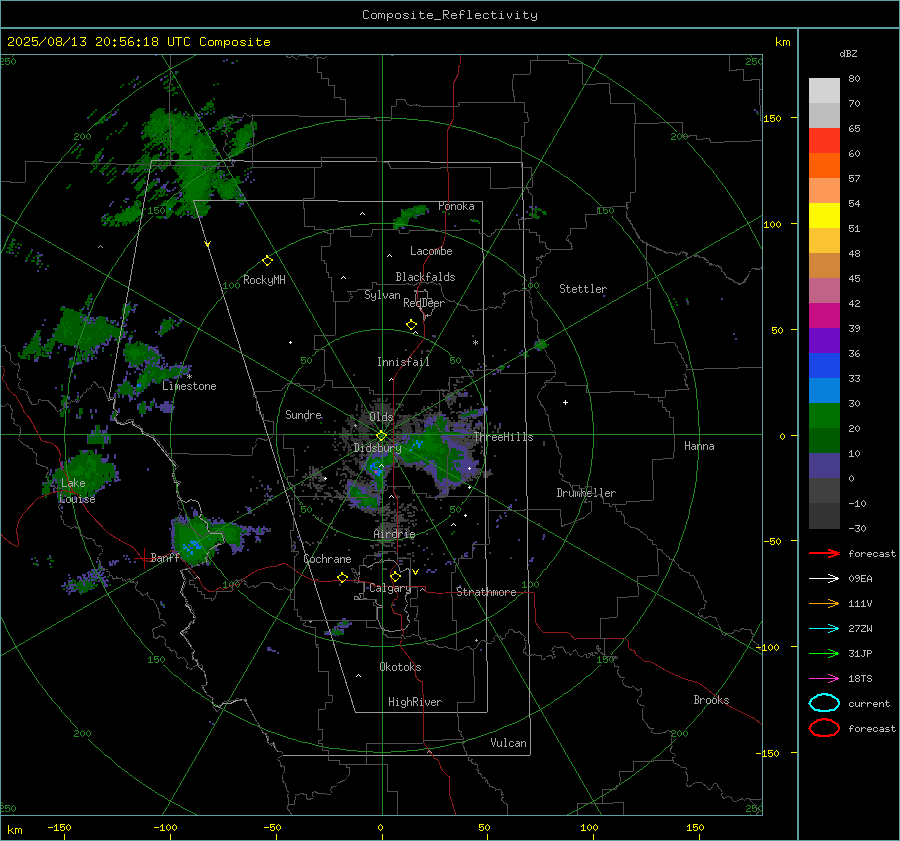Click the Okotoks label
900x841 pixels.
point(400,667)
